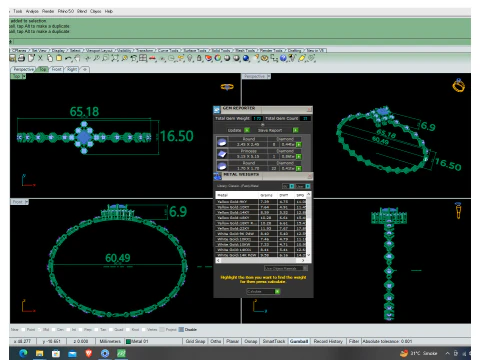
Task: Open Microsoft Edge from taskbar
Action: click(23, 353)
